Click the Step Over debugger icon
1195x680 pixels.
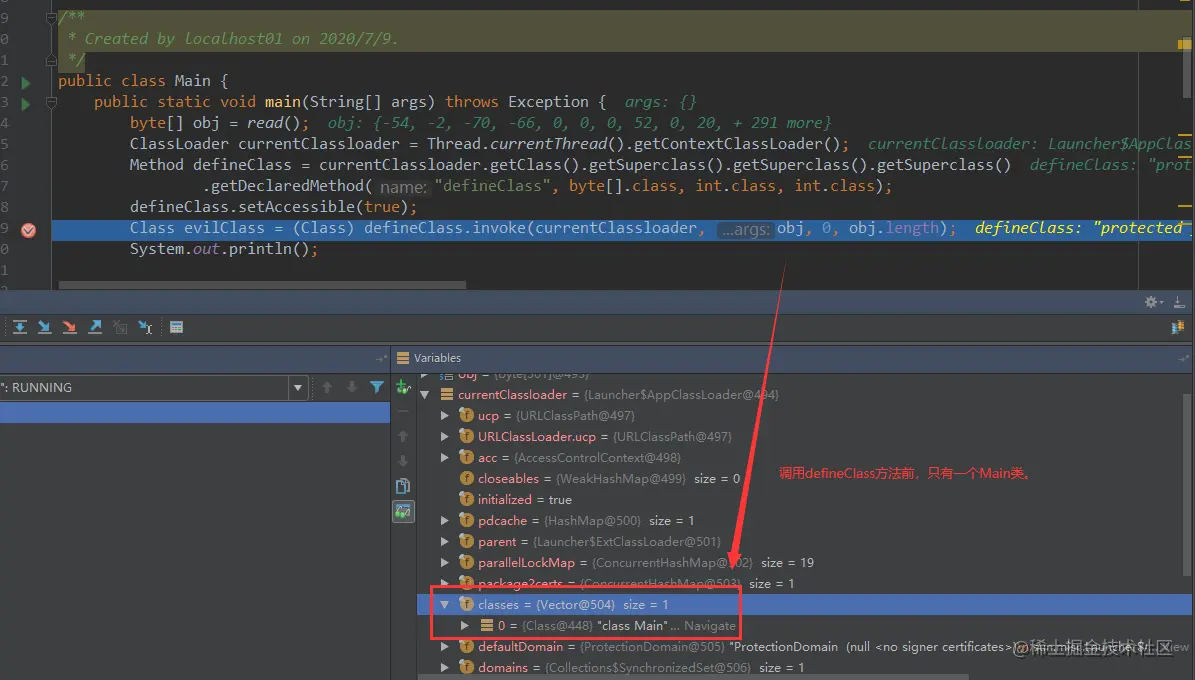[x=20, y=327]
